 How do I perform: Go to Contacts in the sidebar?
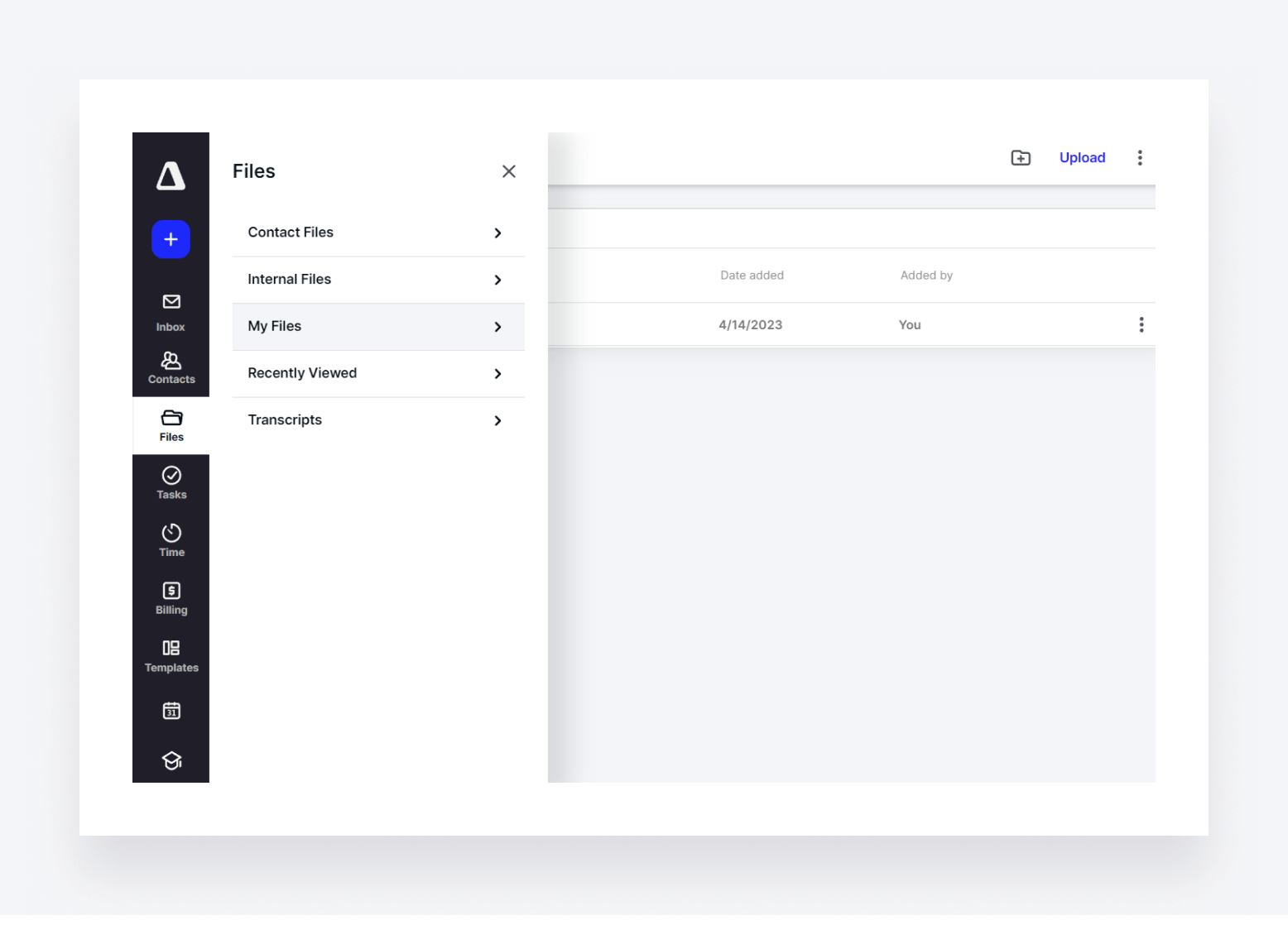click(x=171, y=367)
